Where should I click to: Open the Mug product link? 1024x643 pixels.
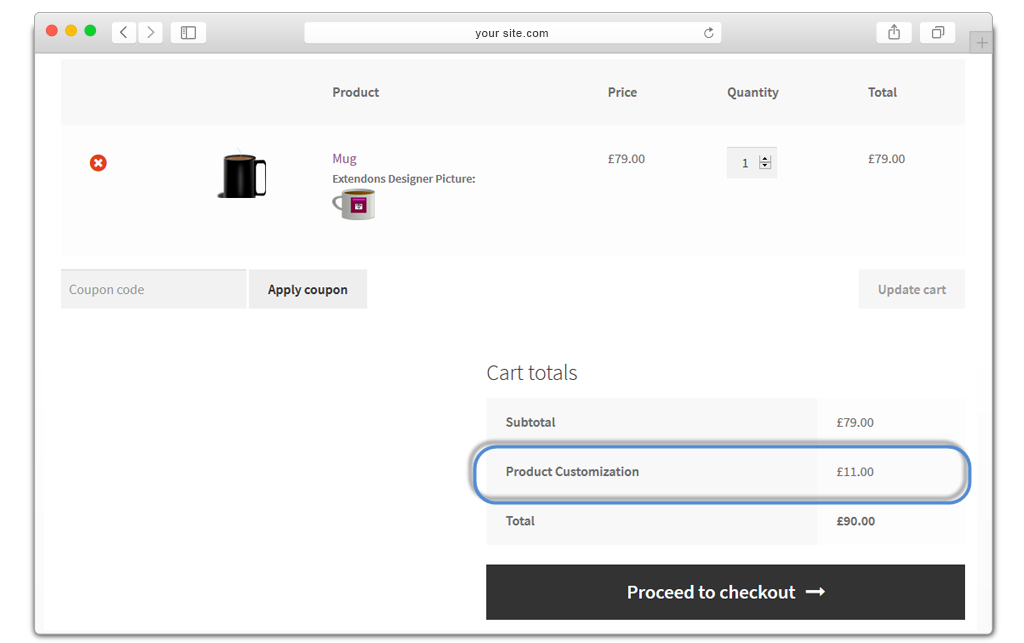[x=344, y=158]
